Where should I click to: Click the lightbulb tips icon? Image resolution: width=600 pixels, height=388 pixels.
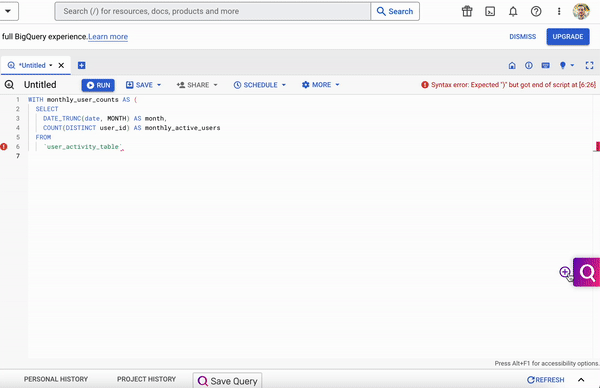(x=562, y=65)
